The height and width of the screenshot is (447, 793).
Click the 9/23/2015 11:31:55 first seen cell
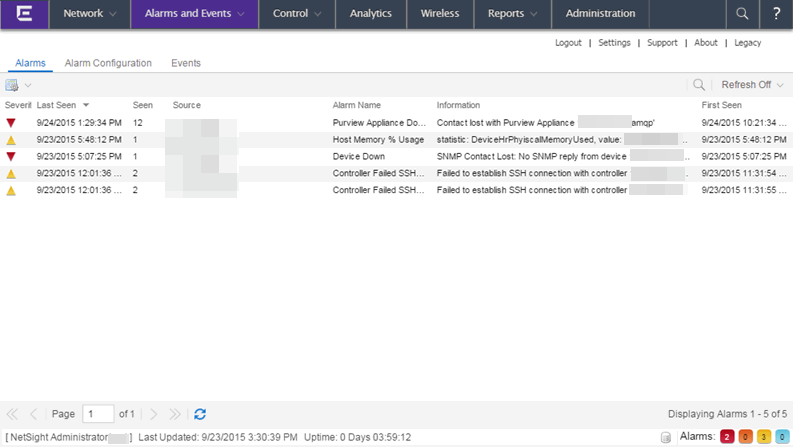coord(743,191)
